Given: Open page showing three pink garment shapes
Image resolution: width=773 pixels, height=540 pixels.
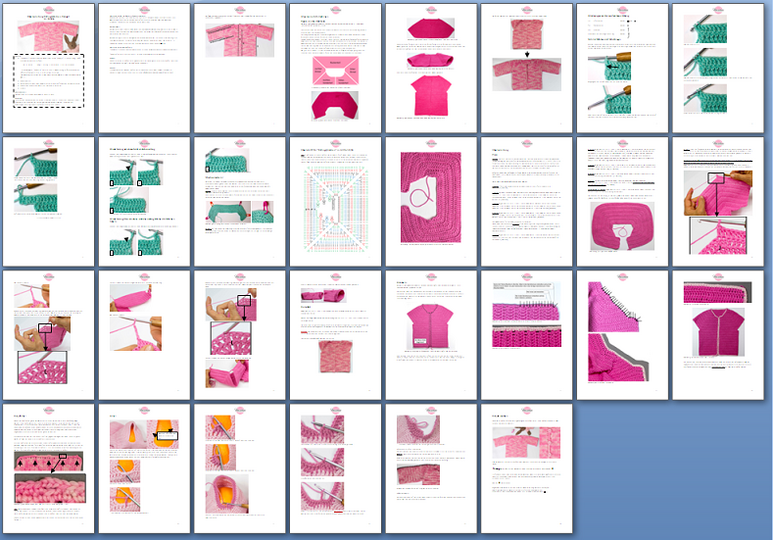Looking at the screenshot, I should [432, 69].
